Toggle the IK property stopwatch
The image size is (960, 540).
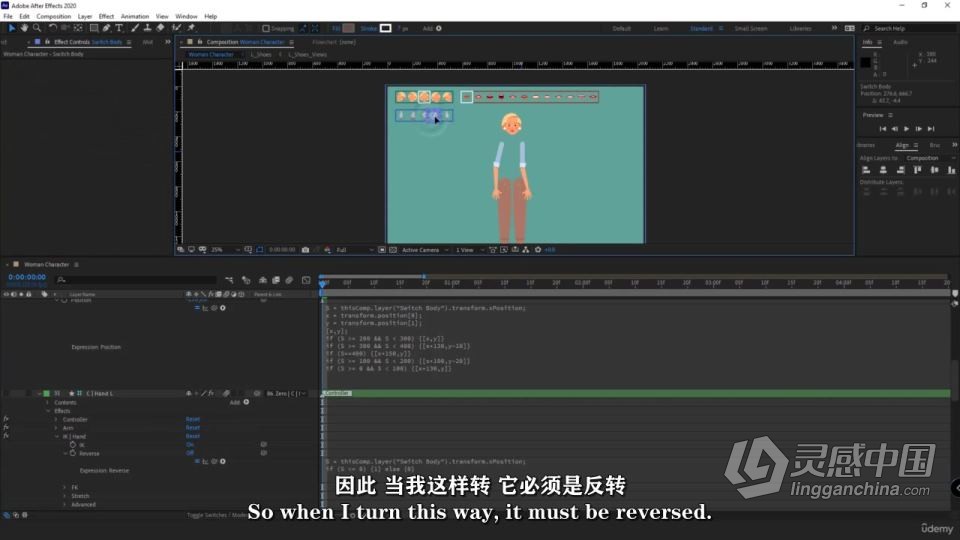pyautogui.click(x=73, y=445)
